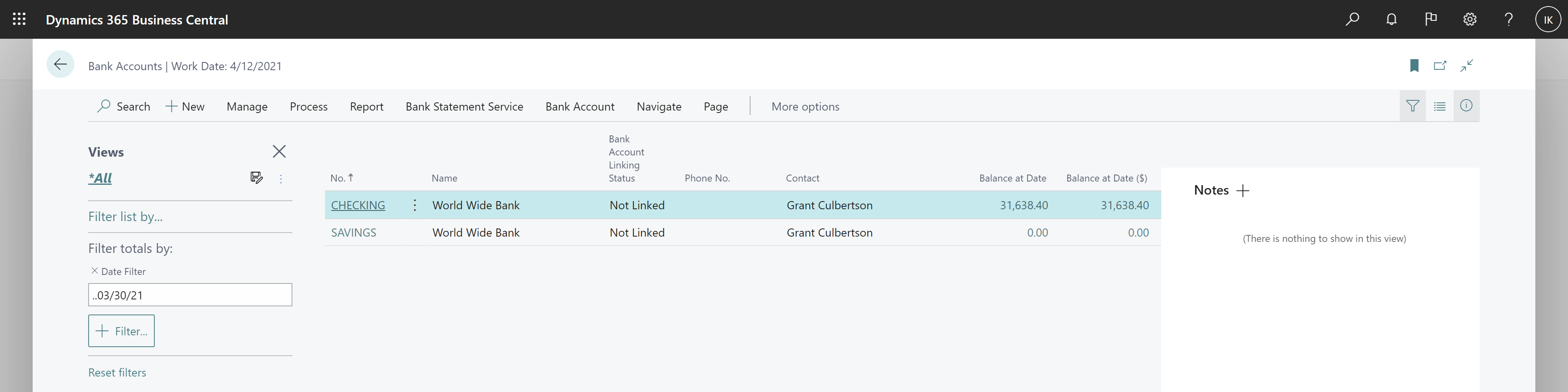Screen dimensions: 1568x392
Task: Click the Filter... add button
Action: coord(121,331)
